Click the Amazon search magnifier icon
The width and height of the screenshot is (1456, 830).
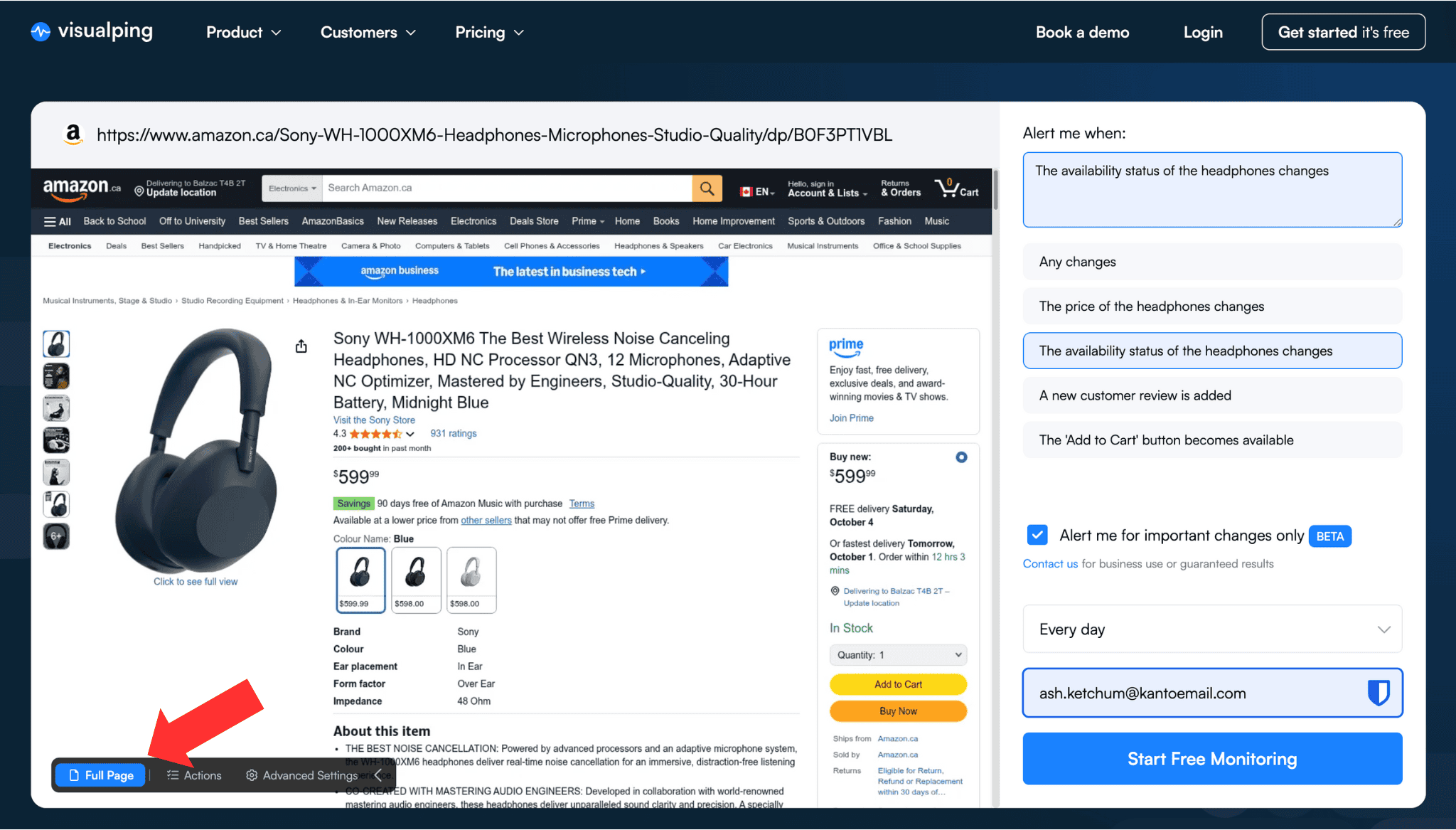tap(707, 188)
